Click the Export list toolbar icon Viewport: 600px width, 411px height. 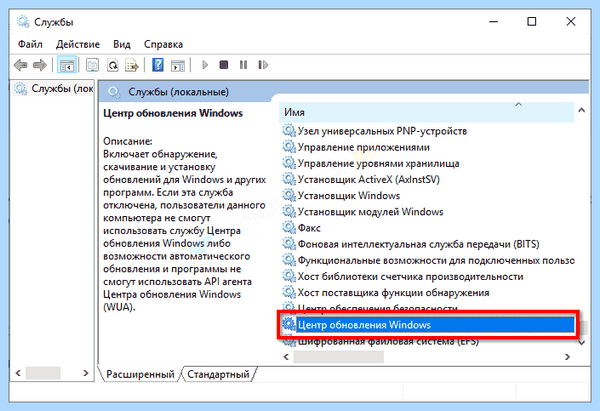coord(132,65)
